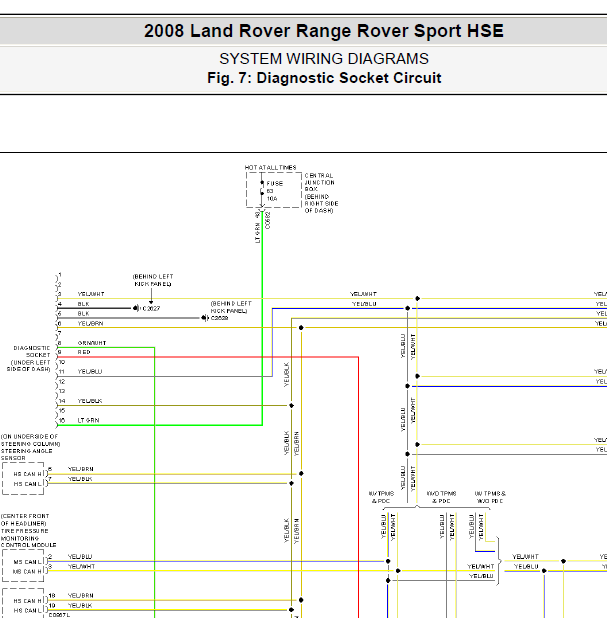
Task: Click the 'YEL/WHT' label above the top horizontal wire
Action: point(363,294)
